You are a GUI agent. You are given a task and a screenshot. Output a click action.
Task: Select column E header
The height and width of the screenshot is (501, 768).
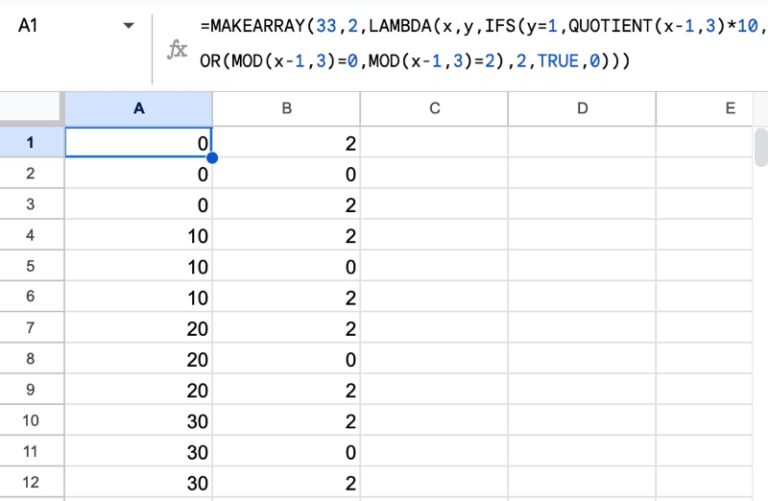point(704,108)
